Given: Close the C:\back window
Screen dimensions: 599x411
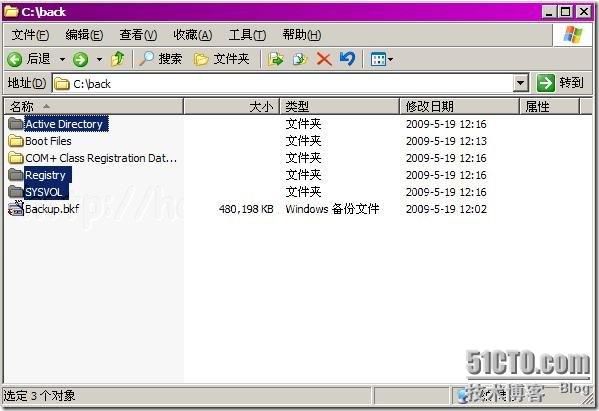Looking at the screenshot, I should coord(583,11).
